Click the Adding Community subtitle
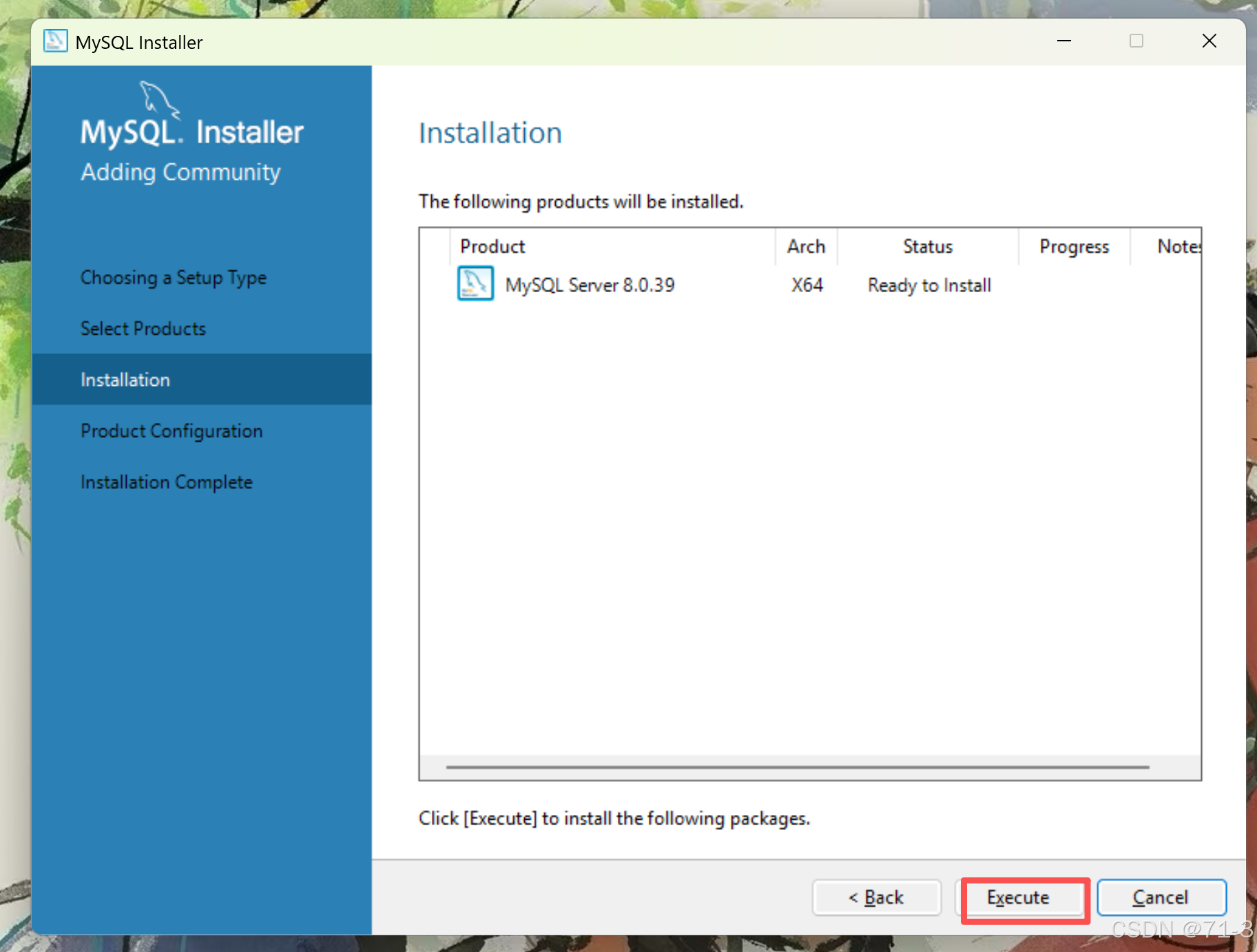This screenshot has width=1257, height=952. pos(180,172)
